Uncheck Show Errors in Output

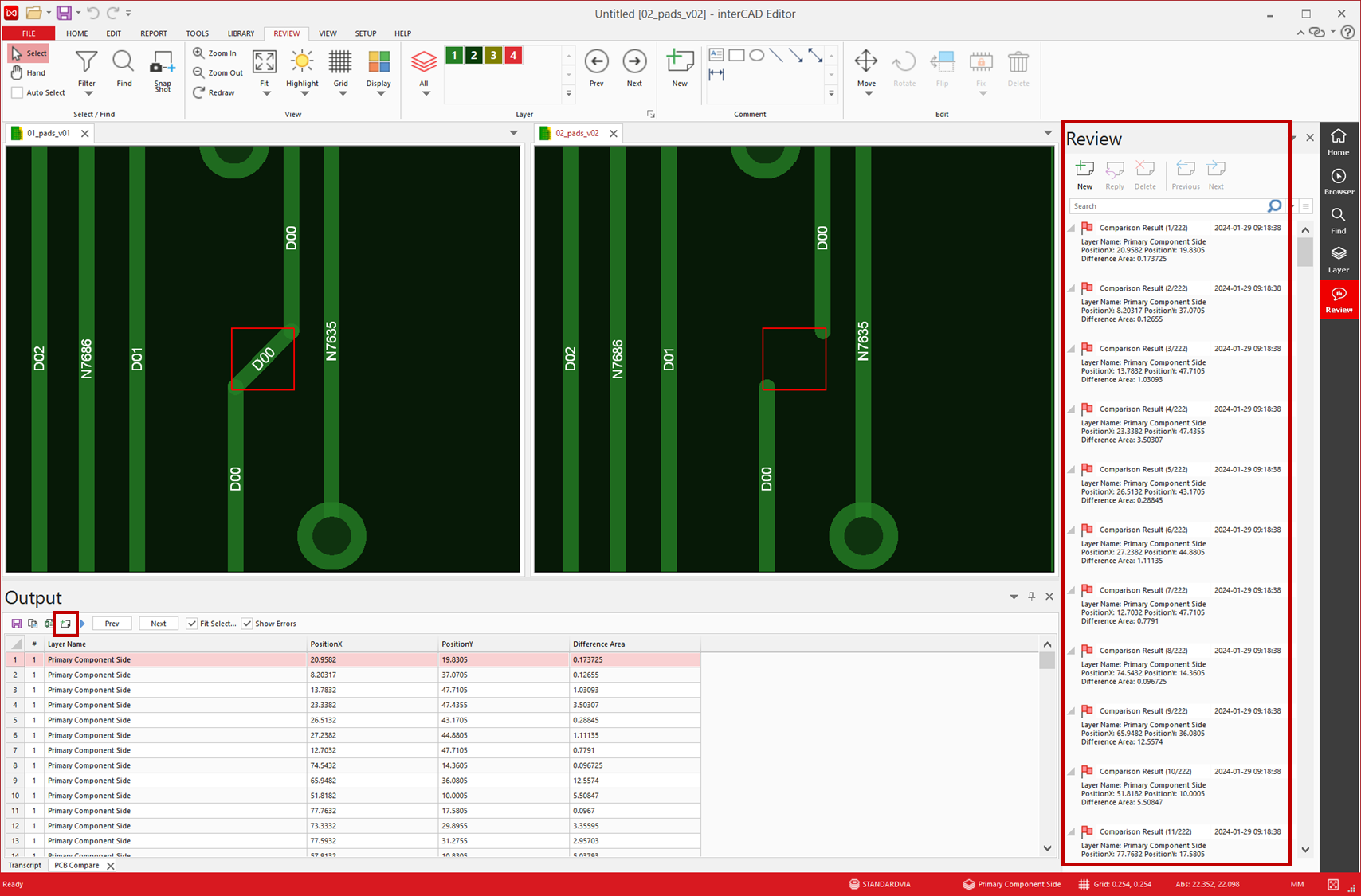click(247, 624)
